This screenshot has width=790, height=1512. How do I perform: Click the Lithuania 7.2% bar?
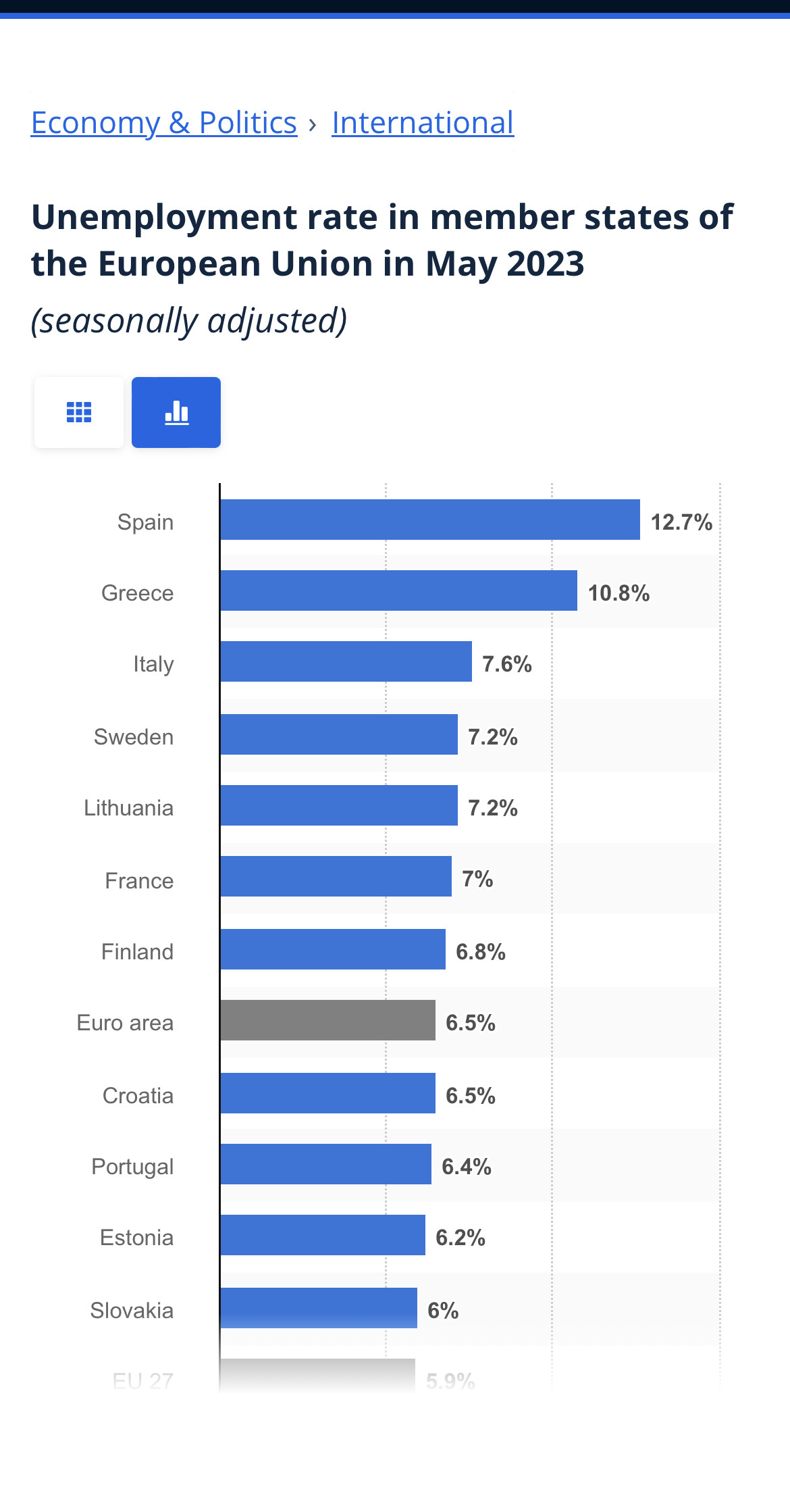tap(339, 805)
